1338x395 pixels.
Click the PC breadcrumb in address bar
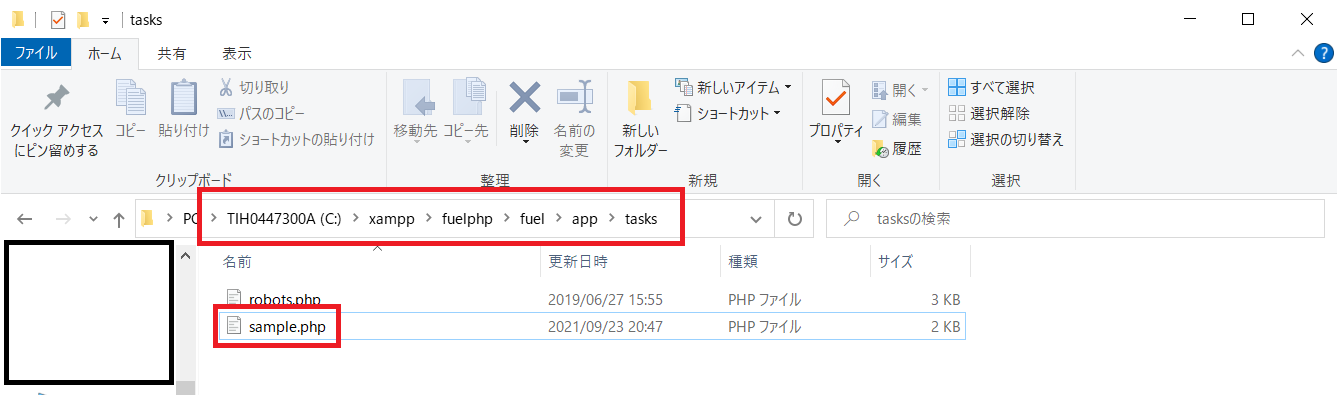point(190,218)
